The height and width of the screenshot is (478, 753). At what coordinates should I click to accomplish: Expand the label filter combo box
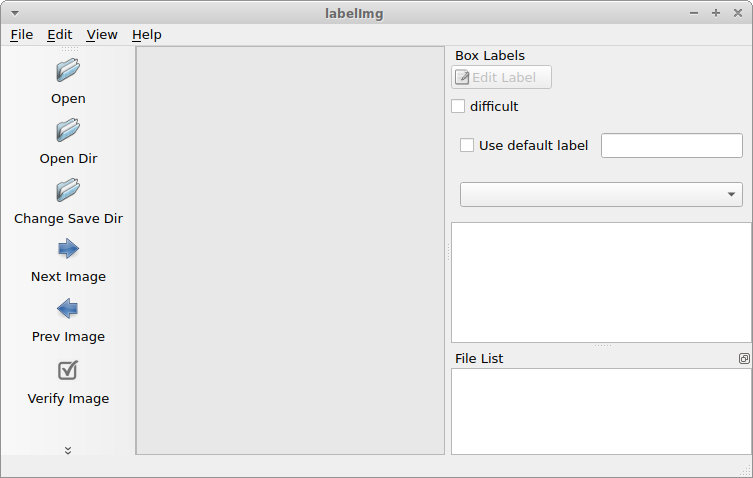(x=601, y=195)
